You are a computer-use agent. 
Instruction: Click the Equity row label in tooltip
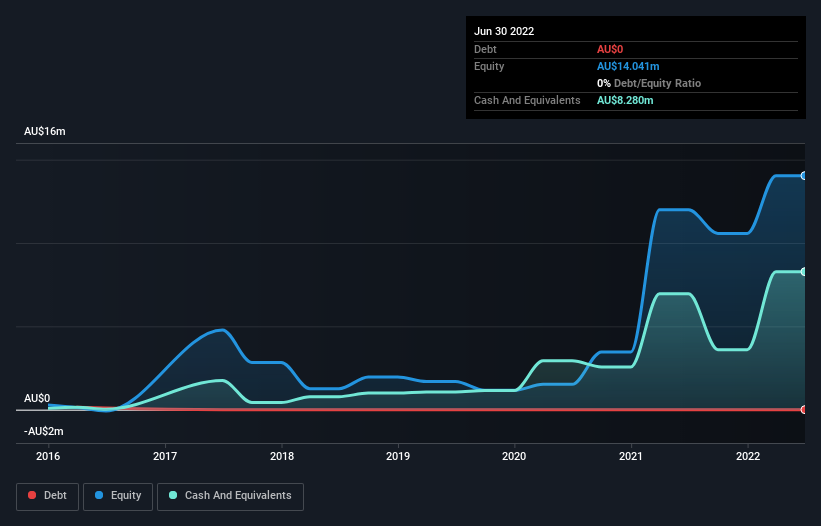(x=489, y=66)
